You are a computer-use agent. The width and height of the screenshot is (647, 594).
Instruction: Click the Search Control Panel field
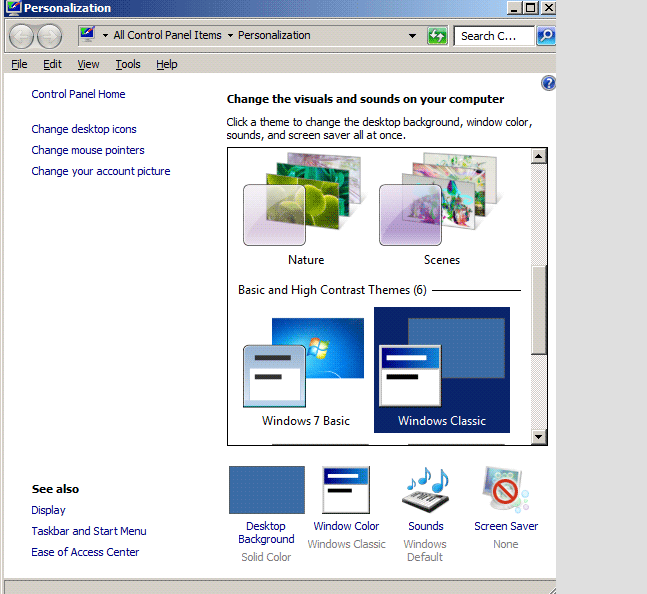(494, 36)
